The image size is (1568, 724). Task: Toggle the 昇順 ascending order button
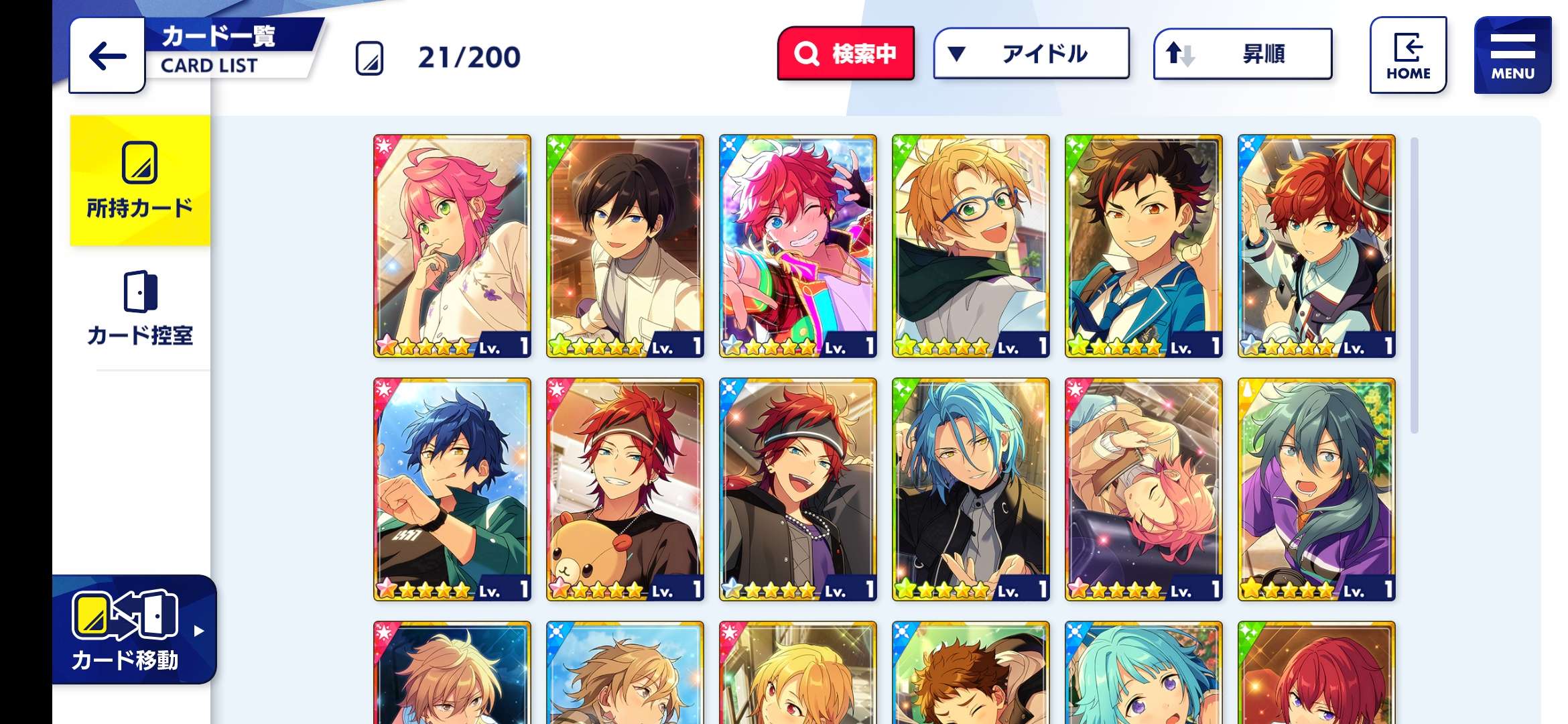tap(1242, 54)
